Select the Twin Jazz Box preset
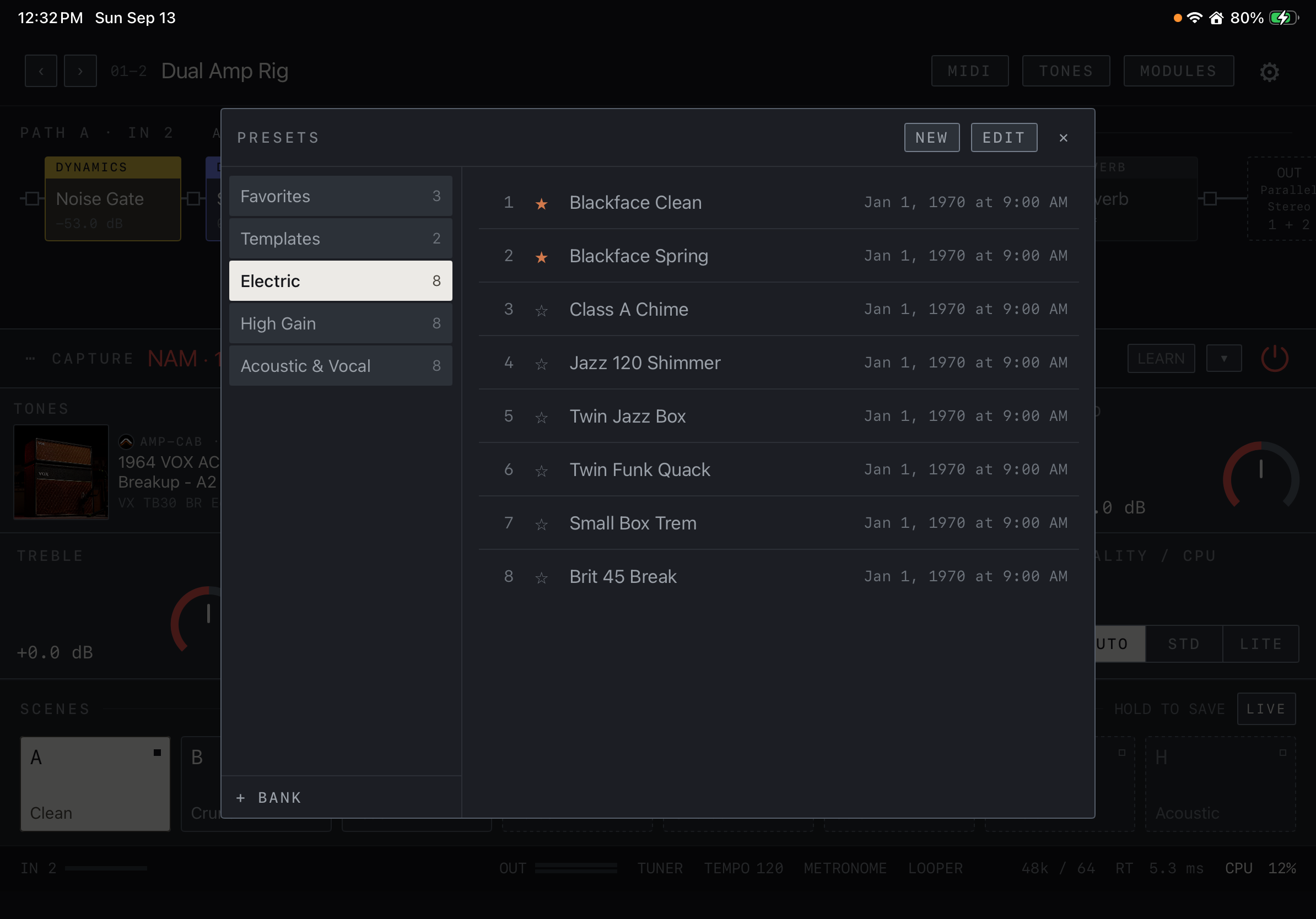Image resolution: width=1316 pixels, height=919 pixels. click(x=778, y=416)
